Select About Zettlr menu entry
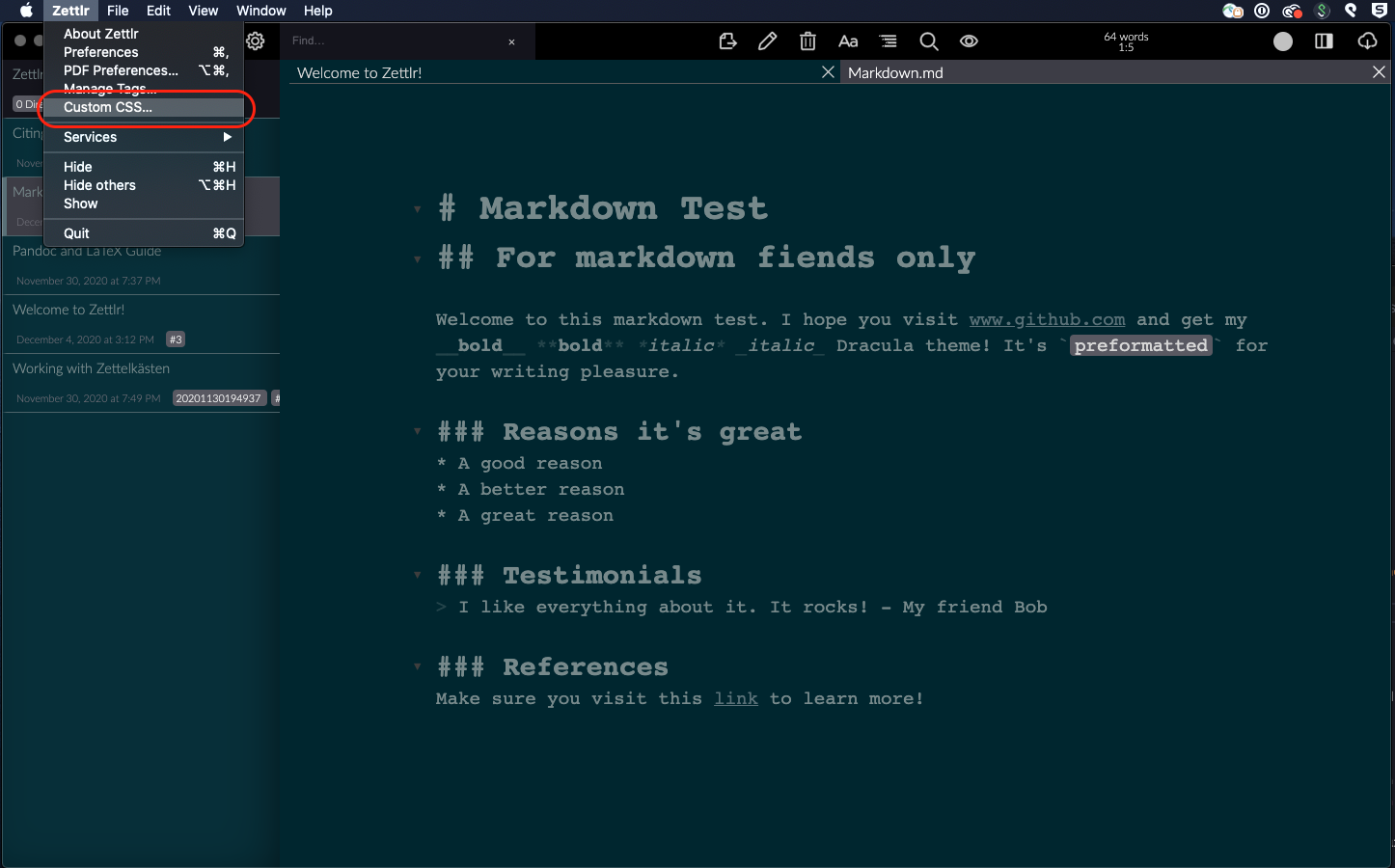The height and width of the screenshot is (868, 1395). click(144, 34)
